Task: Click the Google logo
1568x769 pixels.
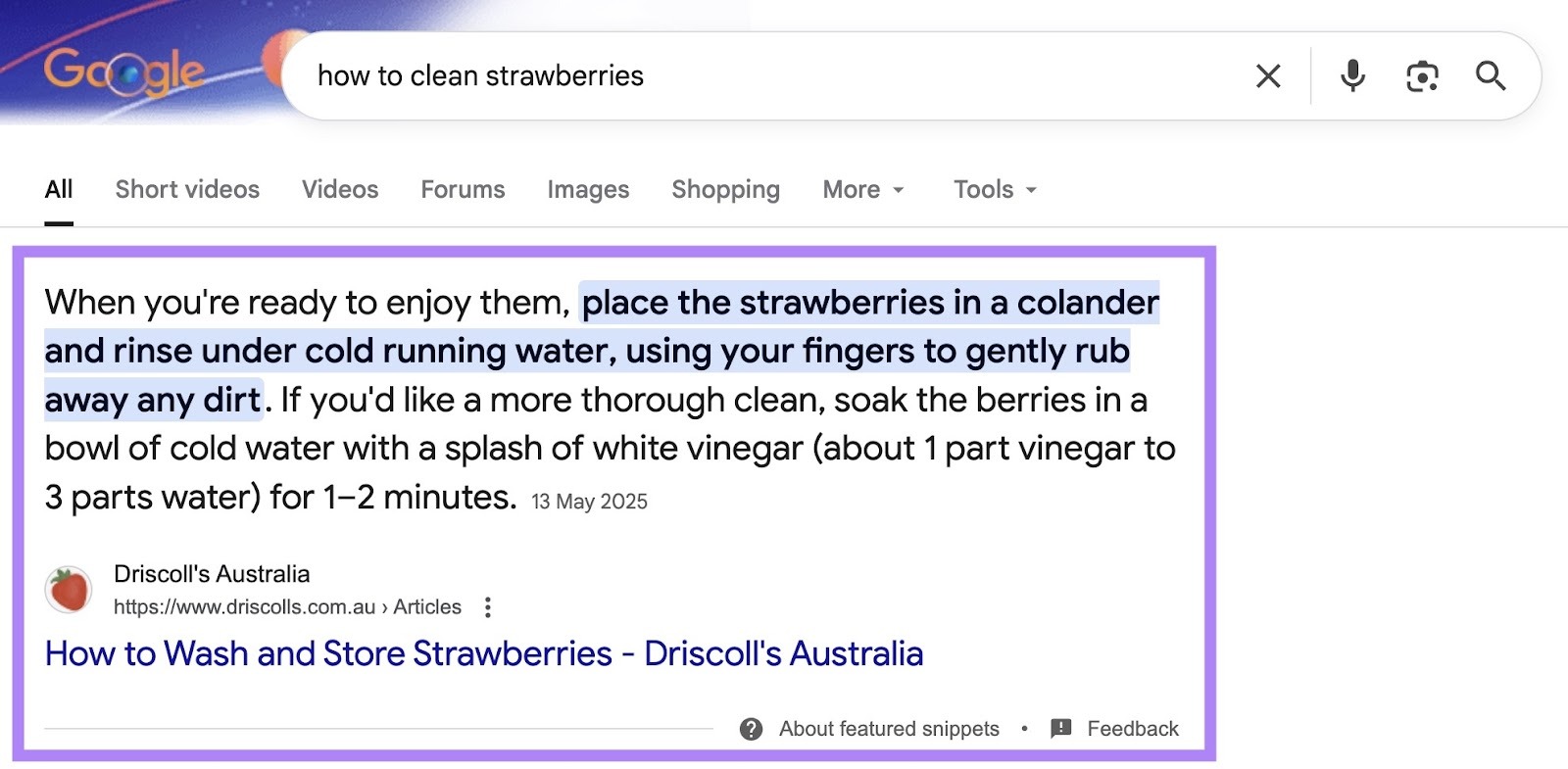Action: tap(125, 70)
